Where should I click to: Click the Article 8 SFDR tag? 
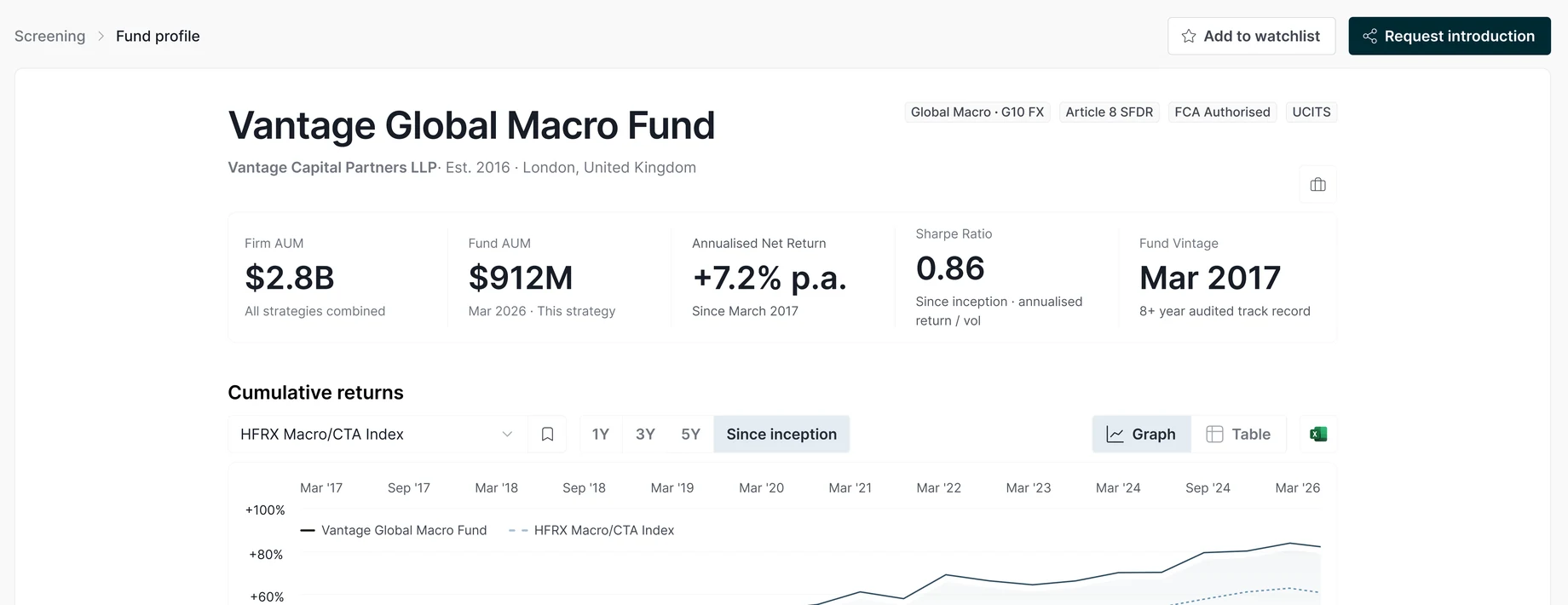(x=1109, y=112)
